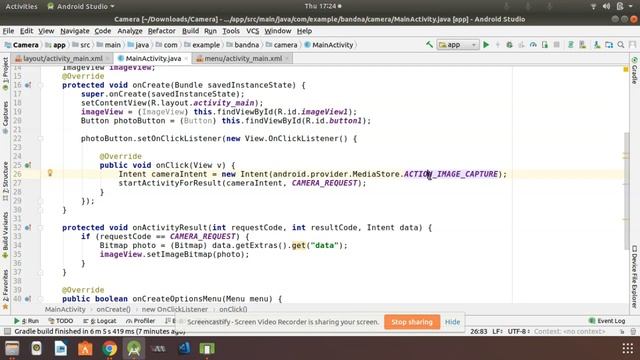Collapse the OnClickListener fold on line 22

click(40, 139)
